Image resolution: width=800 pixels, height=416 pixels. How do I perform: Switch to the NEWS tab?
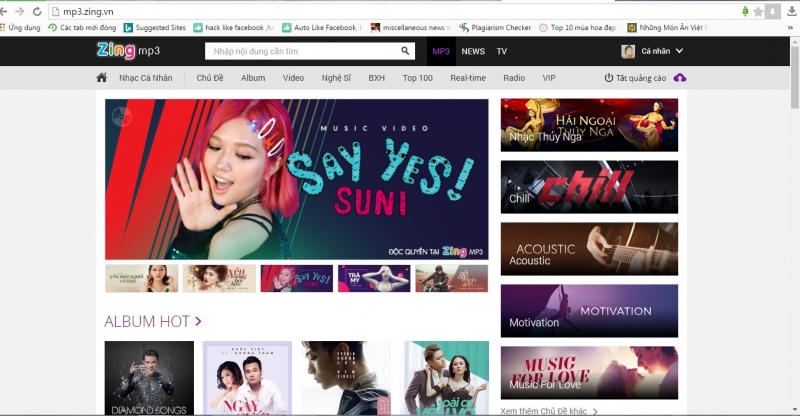(x=473, y=51)
